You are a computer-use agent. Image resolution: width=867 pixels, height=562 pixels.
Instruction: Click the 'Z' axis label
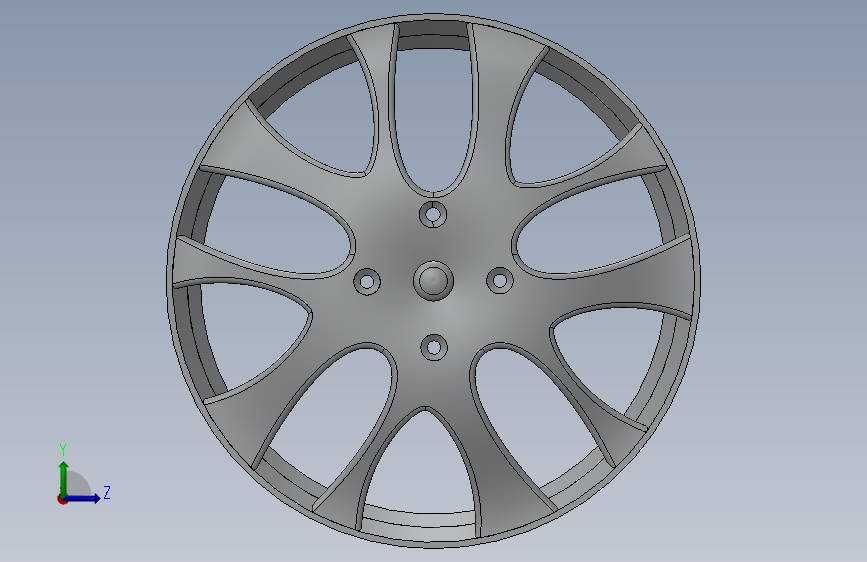tap(107, 492)
